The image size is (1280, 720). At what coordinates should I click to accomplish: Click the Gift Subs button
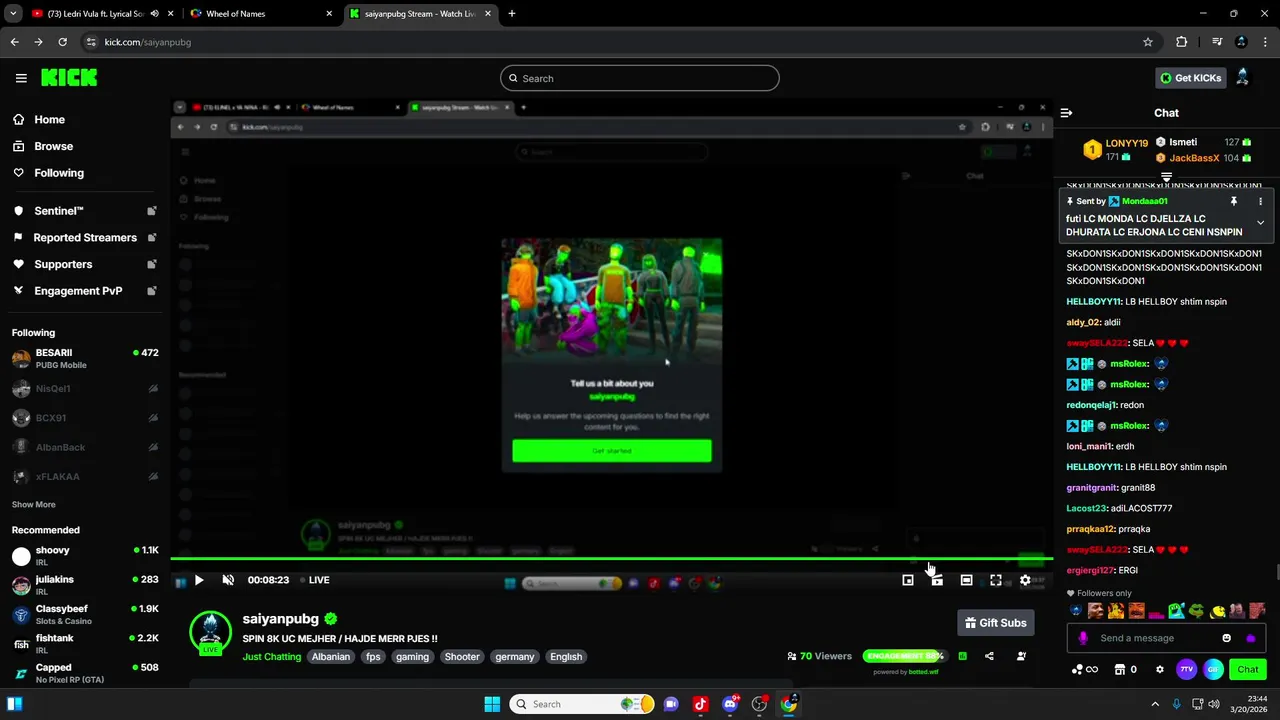[x=995, y=623]
